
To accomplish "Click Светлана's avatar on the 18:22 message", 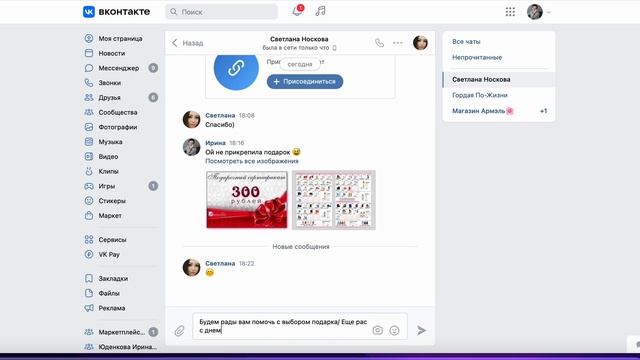I will pyautogui.click(x=191, y=268).
